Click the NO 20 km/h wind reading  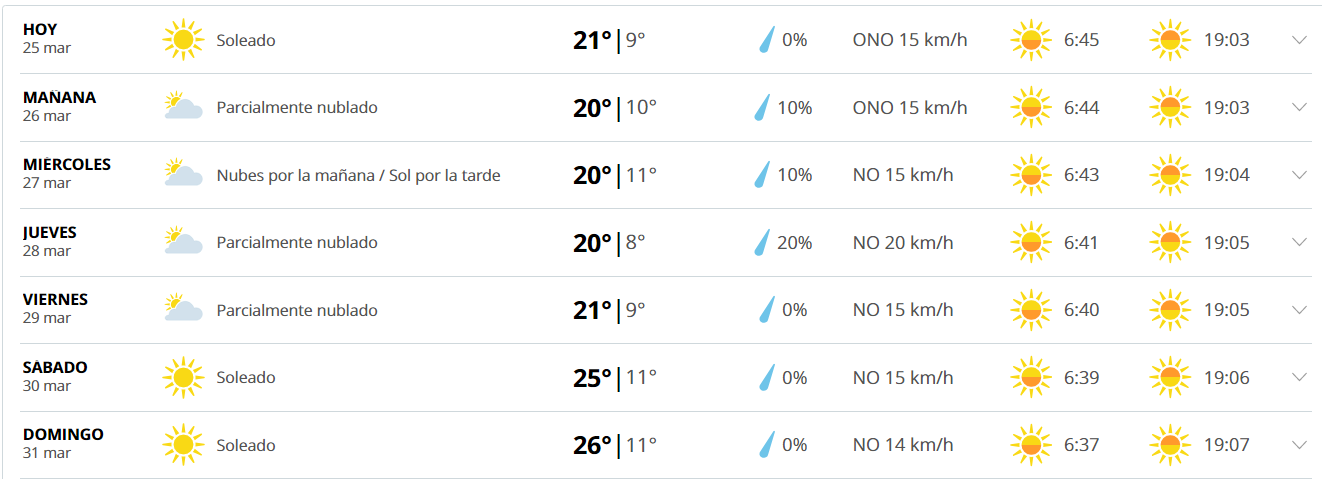902,243
